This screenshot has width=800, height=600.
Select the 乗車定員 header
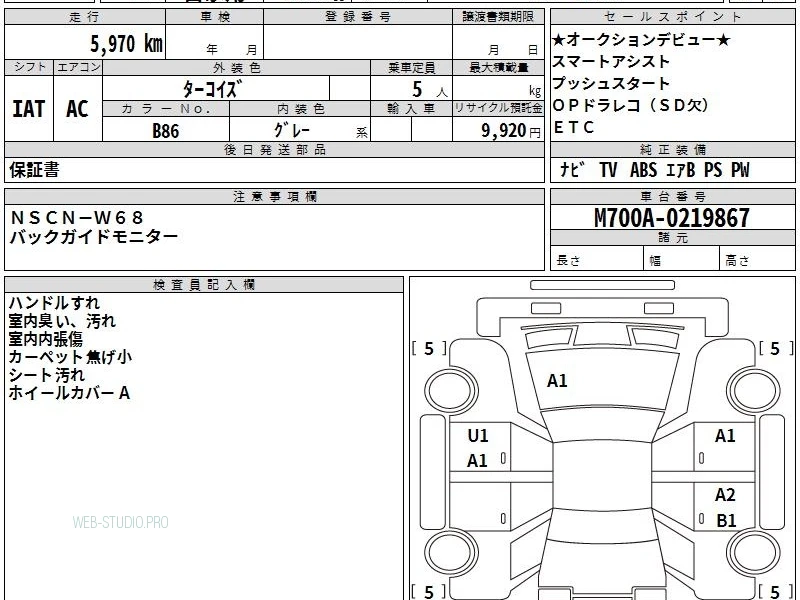point(411,68)
